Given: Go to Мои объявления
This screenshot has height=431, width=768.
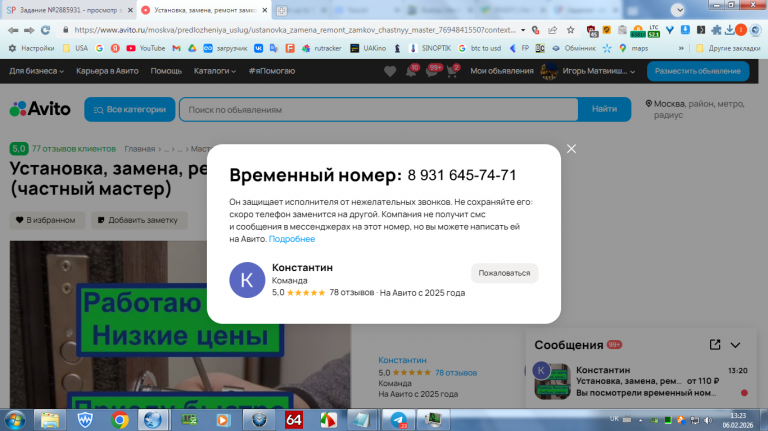Looking at the screenshot, I should pyautogui.click(x=502, y=71).
